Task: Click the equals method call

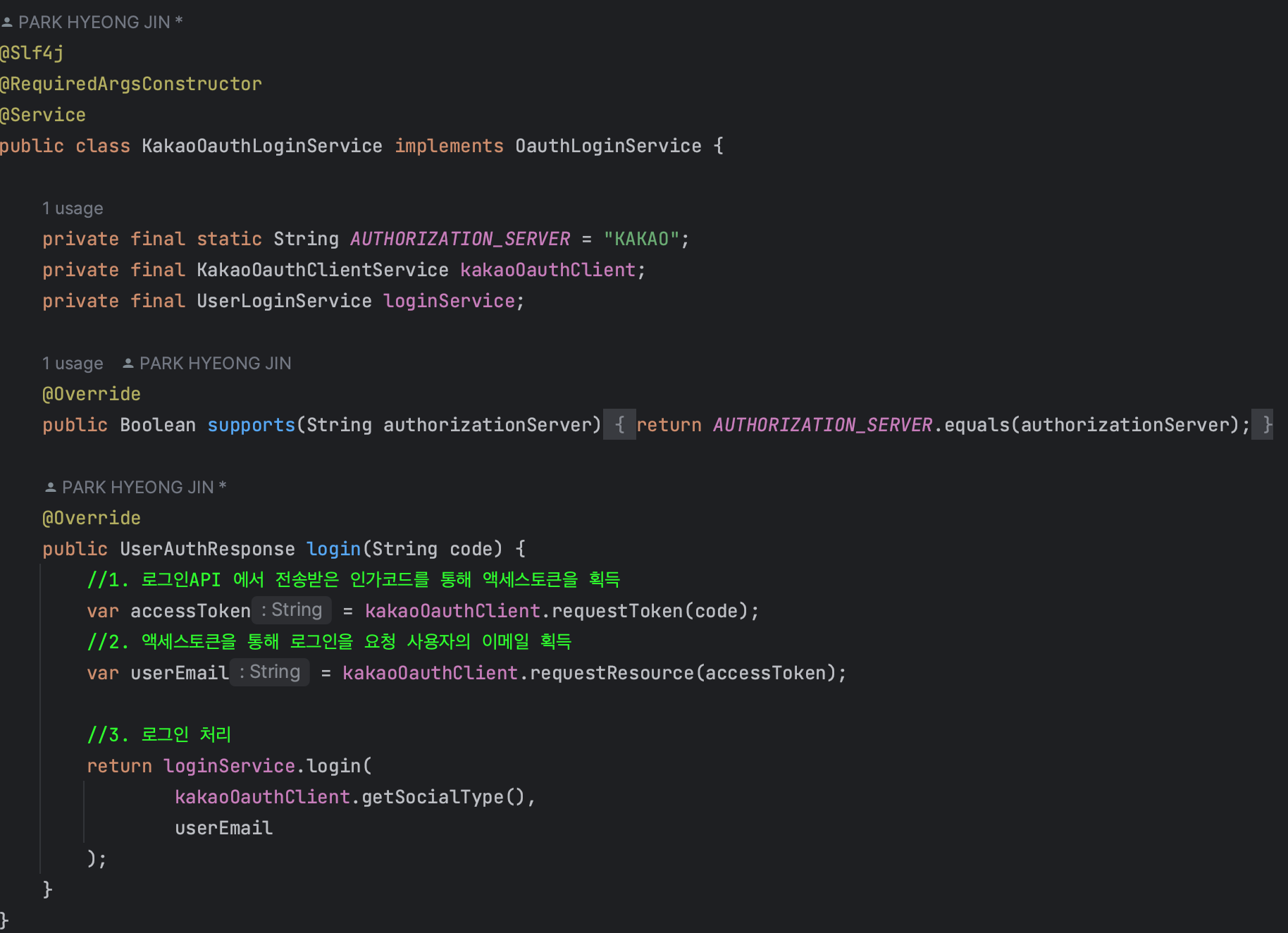Action: point(977,426)
